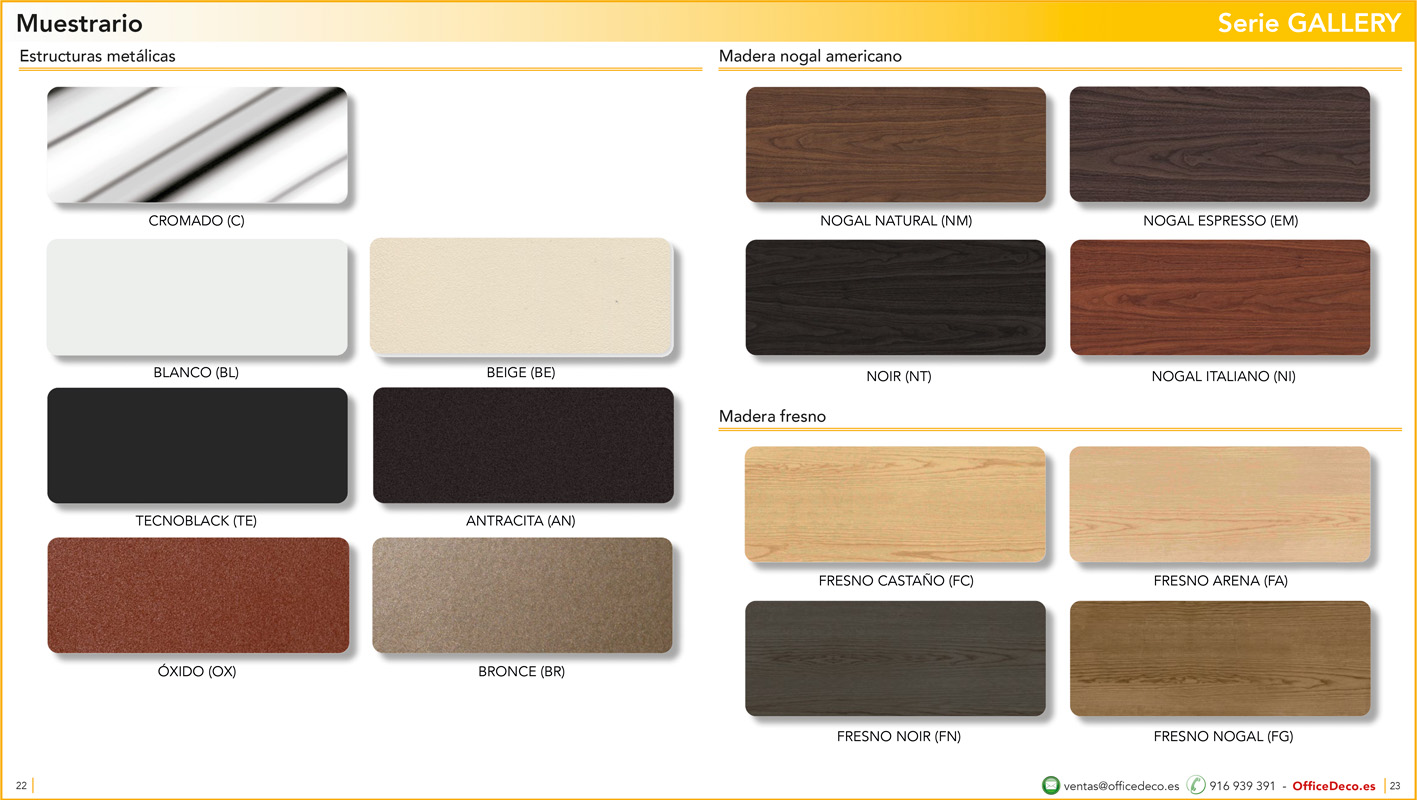Screen dimensions: 1417x800
Task: Select the Nogal Italiano (NI) wood sample
Action: coord(1219,297)
